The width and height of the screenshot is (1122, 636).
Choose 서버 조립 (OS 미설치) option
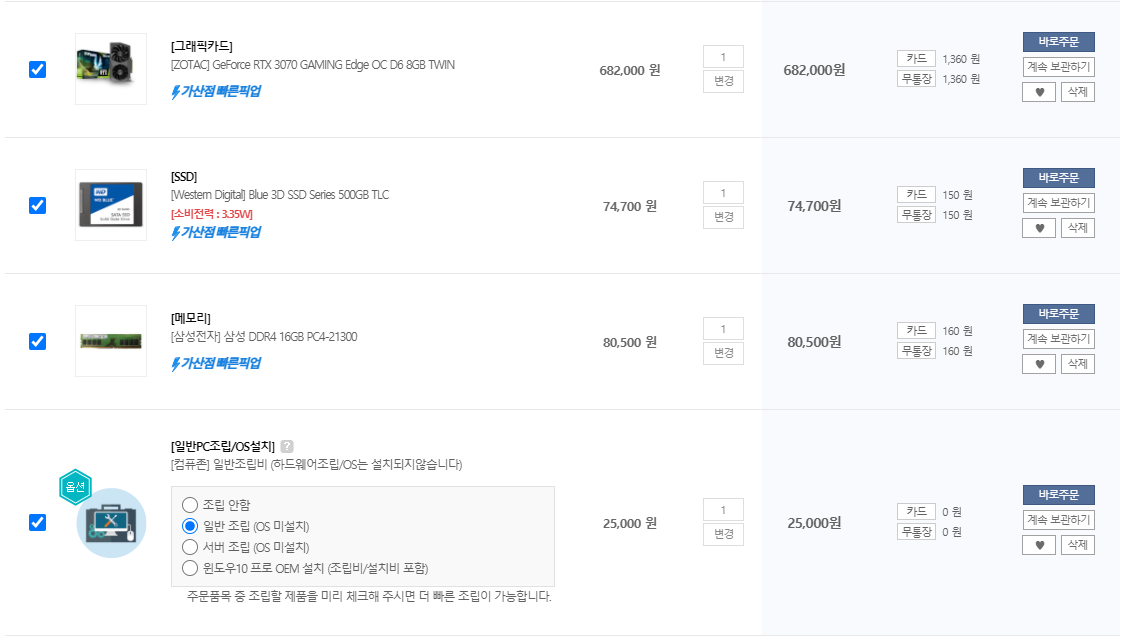(190, 547)
